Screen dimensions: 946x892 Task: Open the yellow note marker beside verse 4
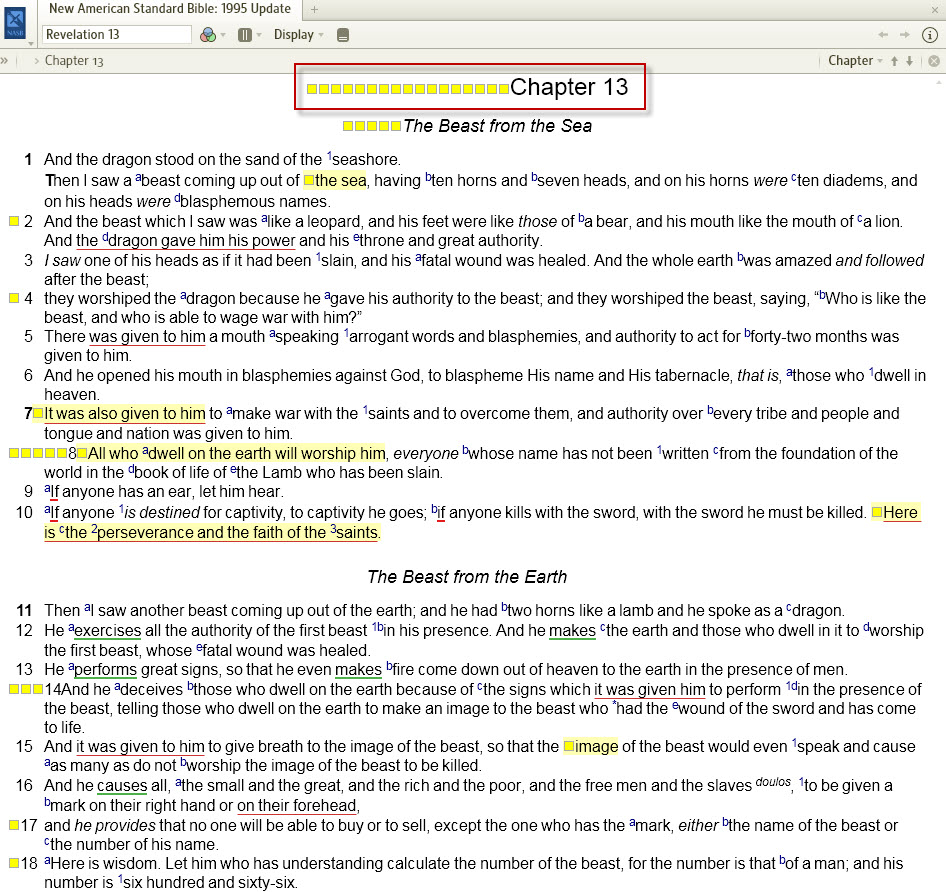pyautogui.click(x=14, y=298)
